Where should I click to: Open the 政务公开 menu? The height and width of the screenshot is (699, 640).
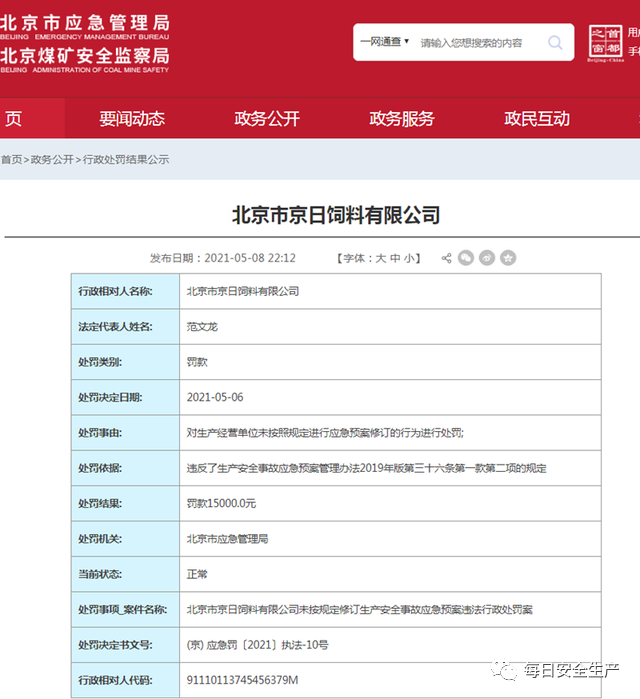(x=267, y=119)
